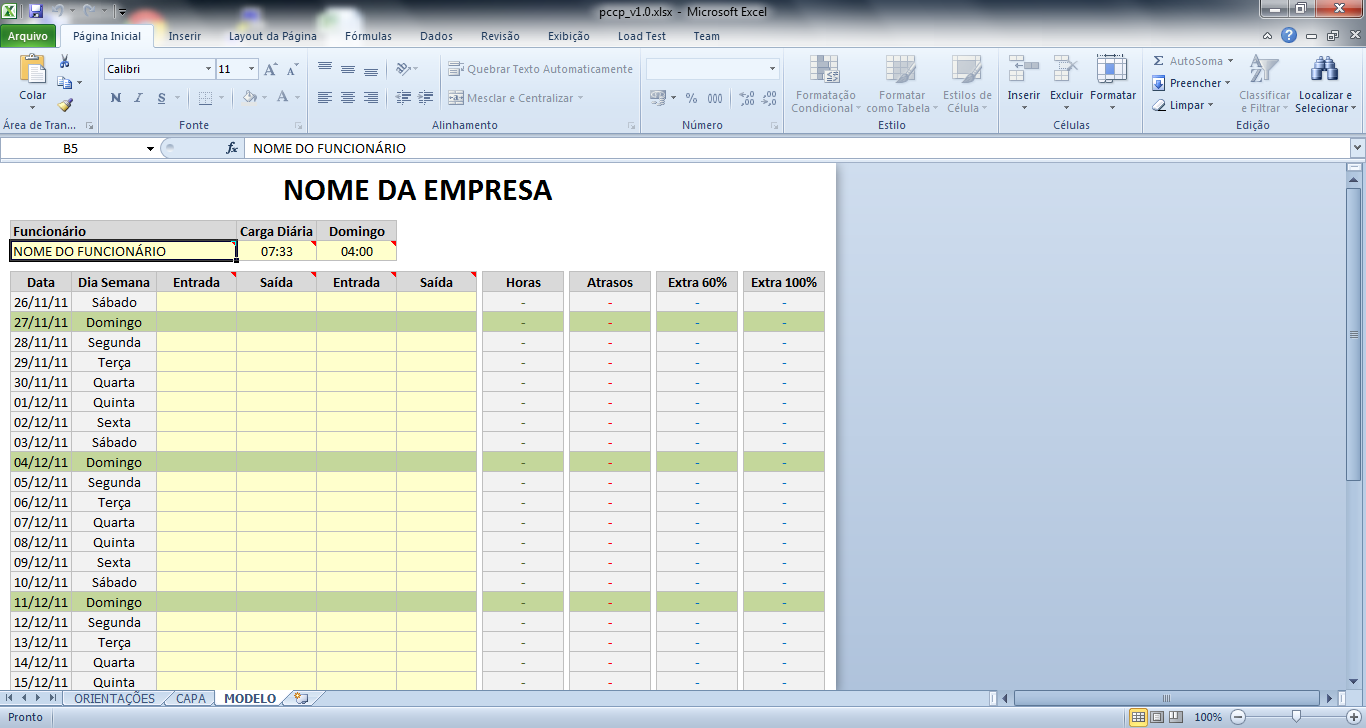Toggle bold (N) formatting
This screenshot has width=1366, height=728.
[116, 98]
